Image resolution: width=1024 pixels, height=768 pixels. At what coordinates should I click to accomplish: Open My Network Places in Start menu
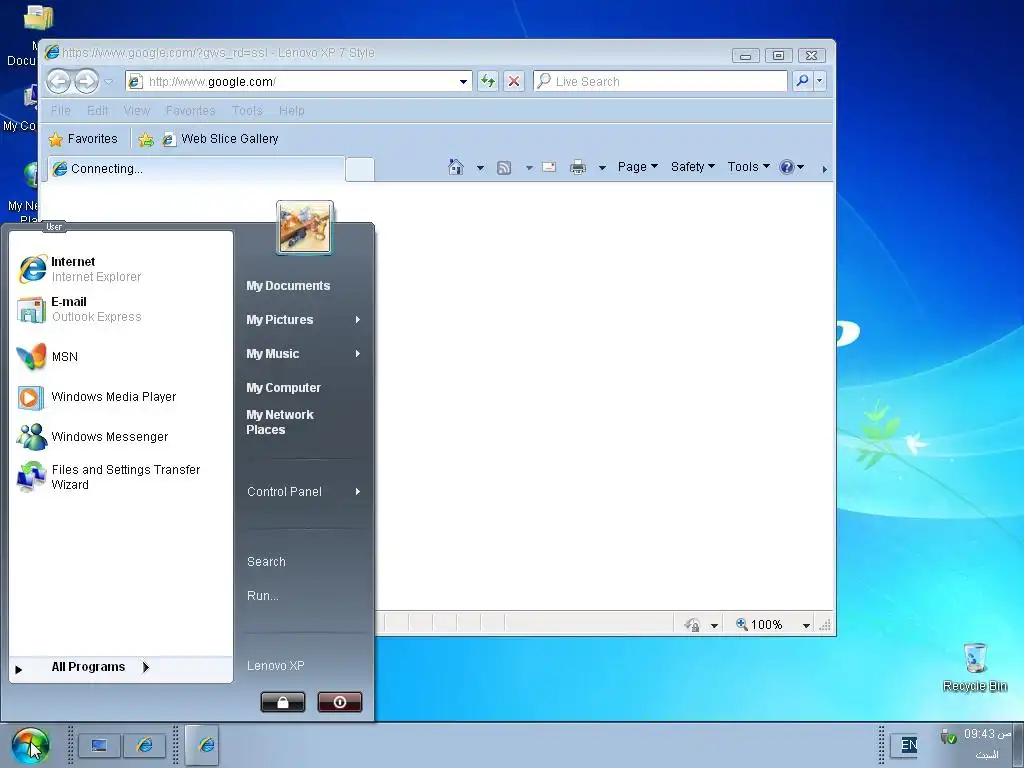pos(280,422)
